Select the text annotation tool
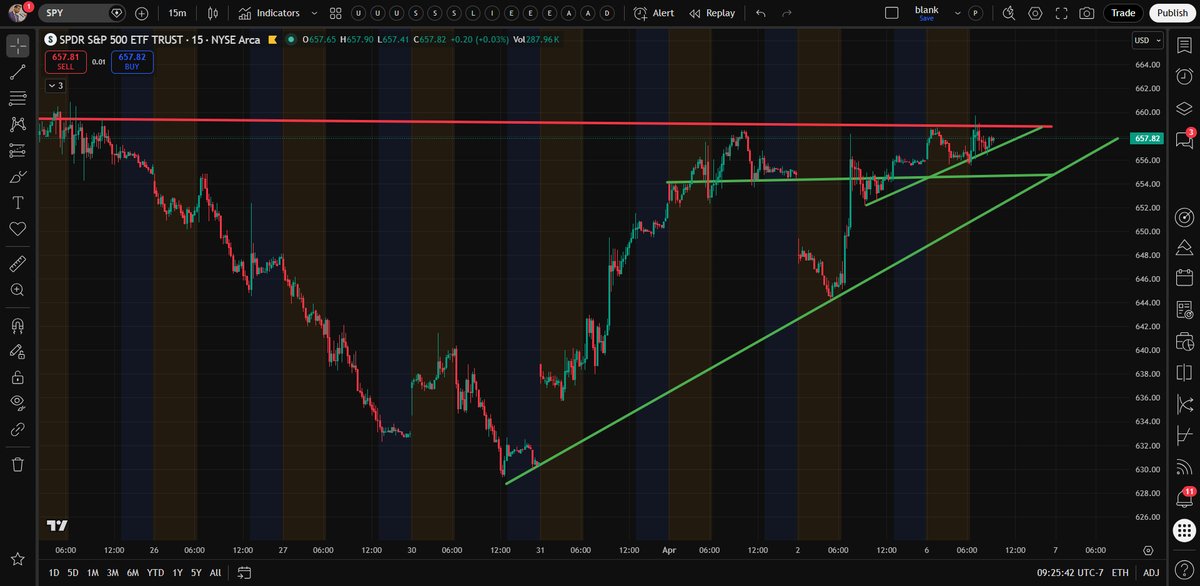Image resolution: width=1200 pixels, height=586 pixels. pos(17,202)
